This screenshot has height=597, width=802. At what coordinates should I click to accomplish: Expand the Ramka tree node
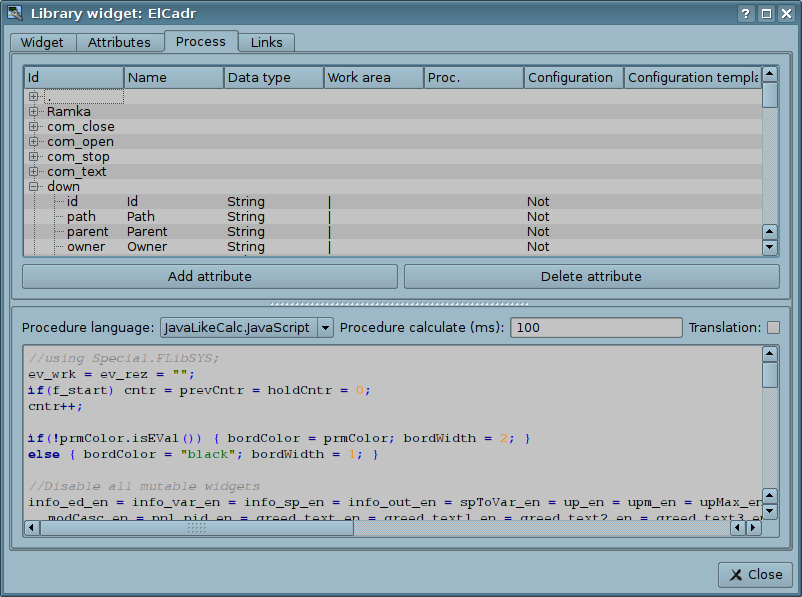(x=33, y=112)
